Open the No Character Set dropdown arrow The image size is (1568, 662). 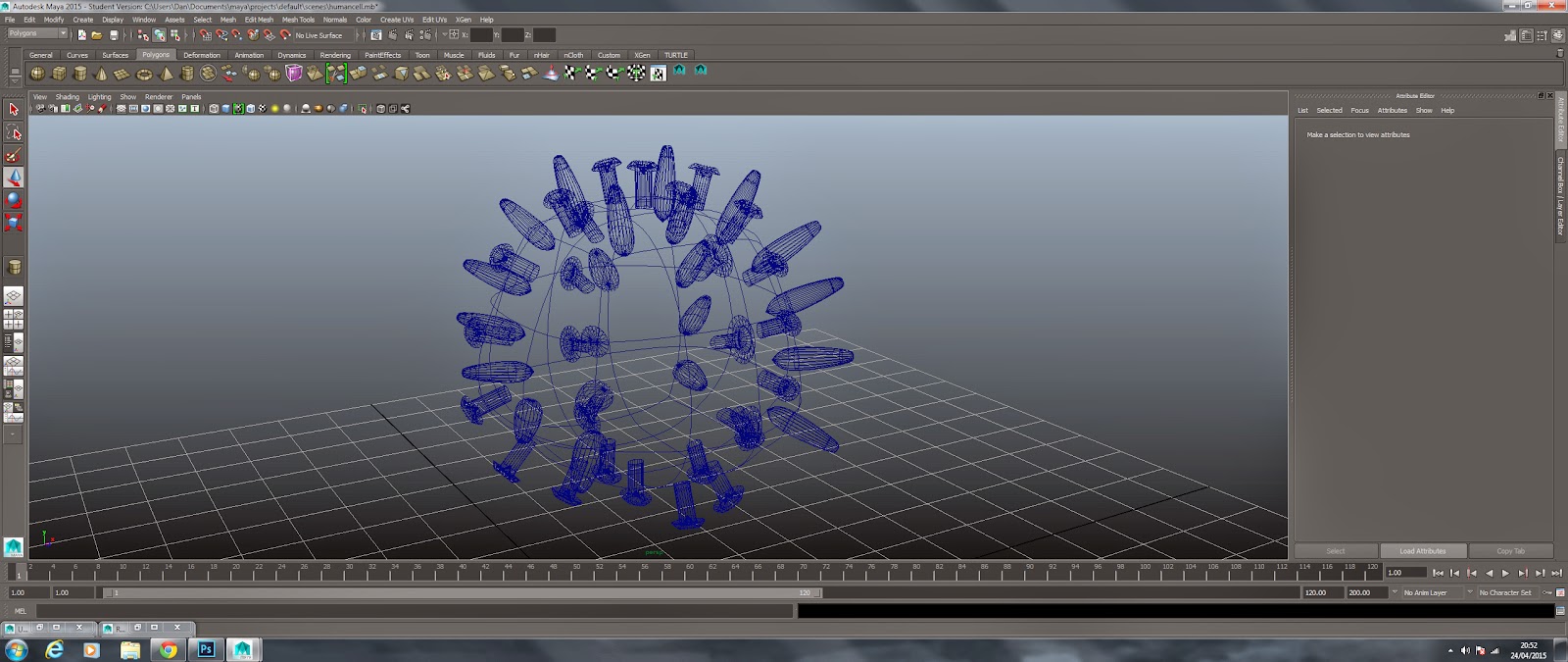[x=1470, y=592]
